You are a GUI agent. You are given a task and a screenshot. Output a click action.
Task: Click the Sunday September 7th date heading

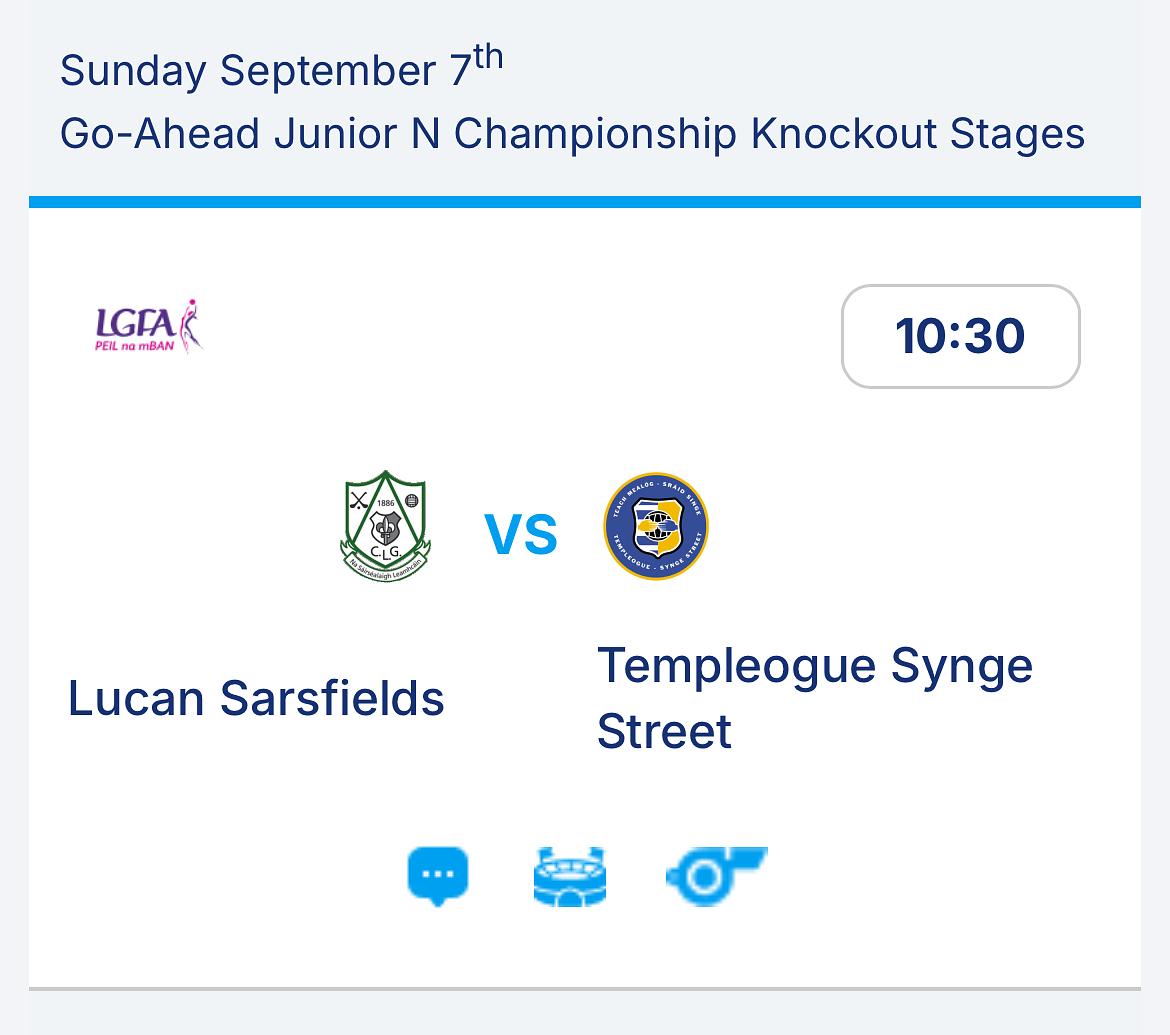point(281,68)
